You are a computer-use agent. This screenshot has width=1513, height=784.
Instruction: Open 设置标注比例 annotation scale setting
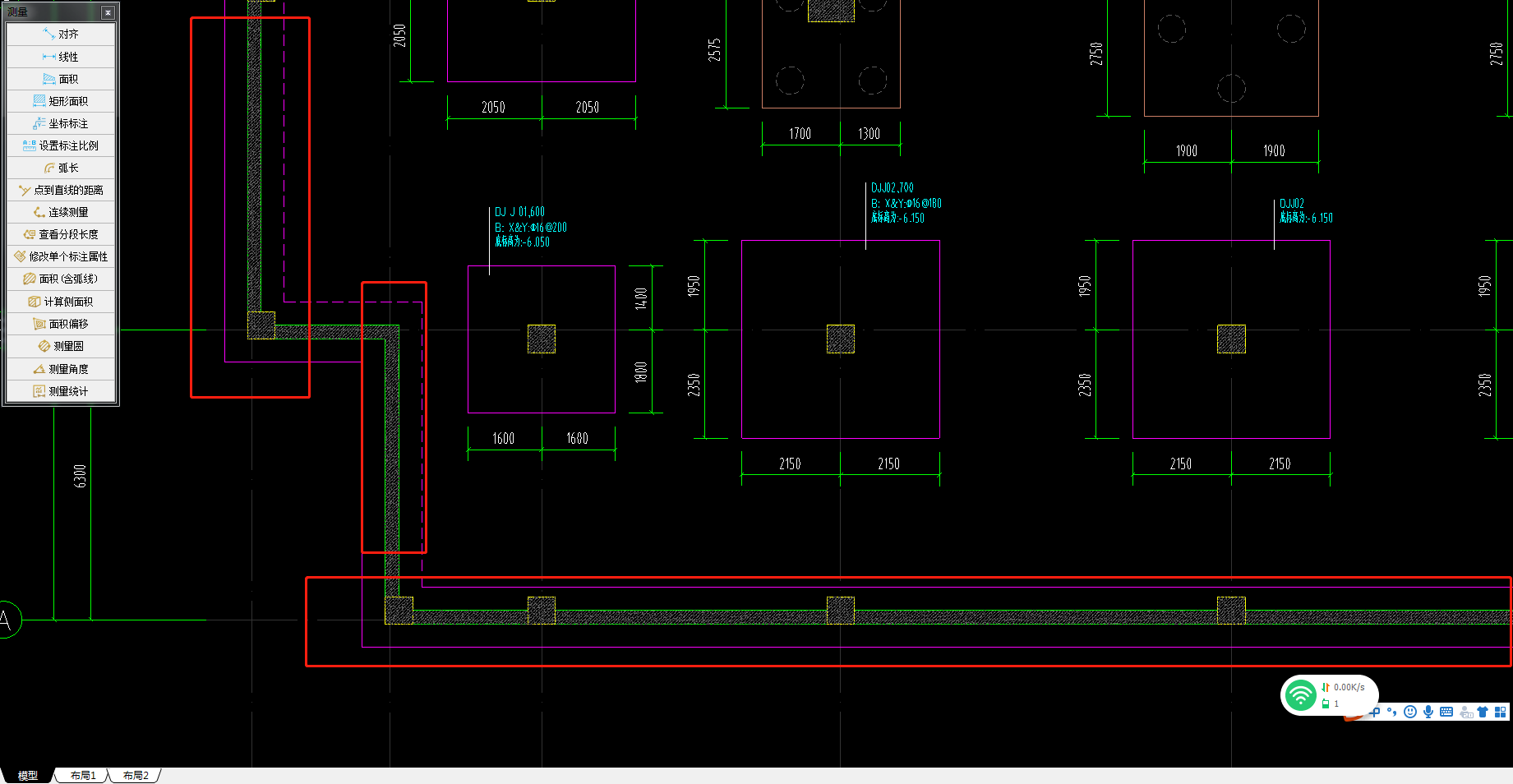(x=61, y=145)
